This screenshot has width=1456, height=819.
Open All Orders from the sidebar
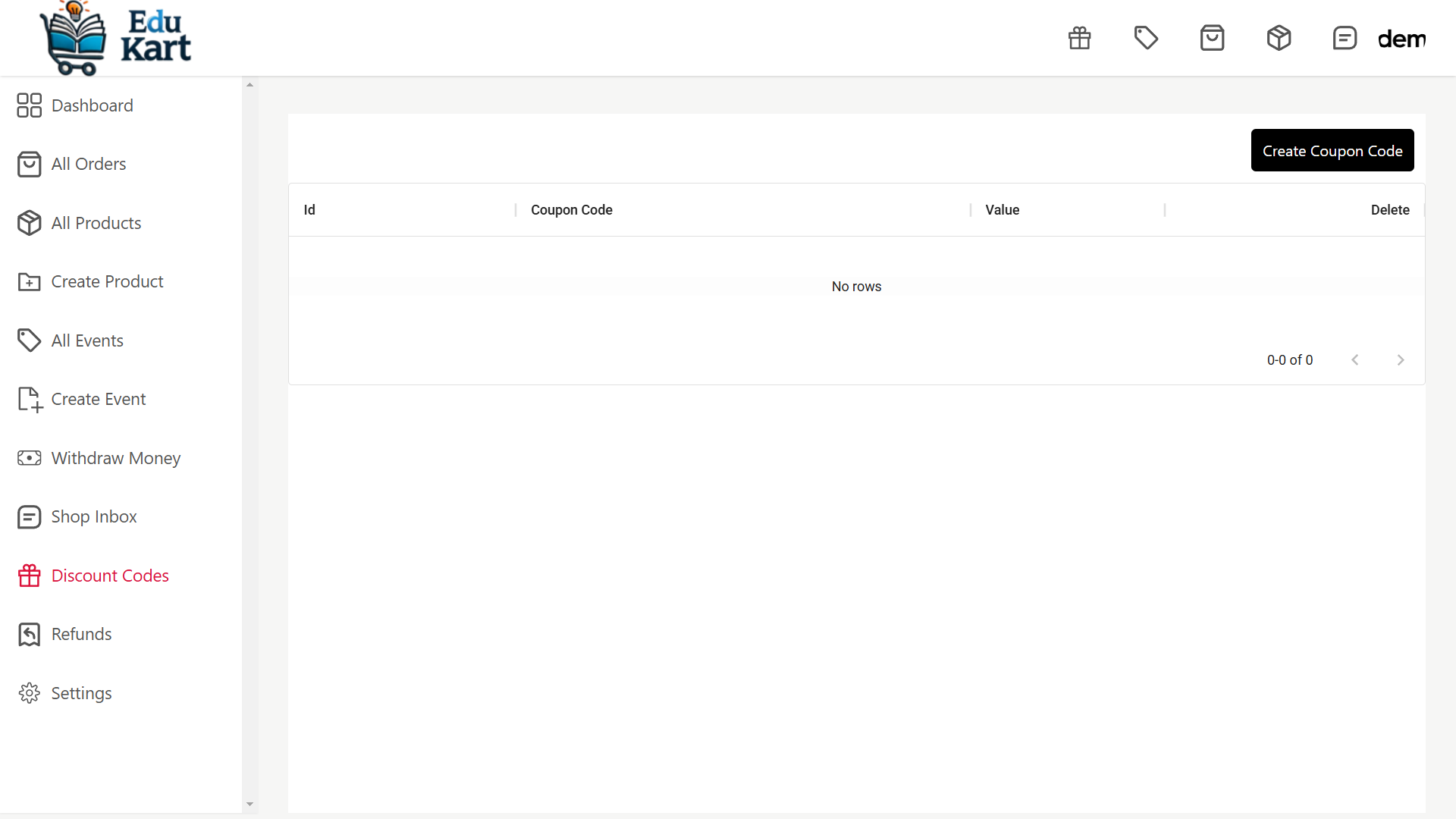[89, 164]
